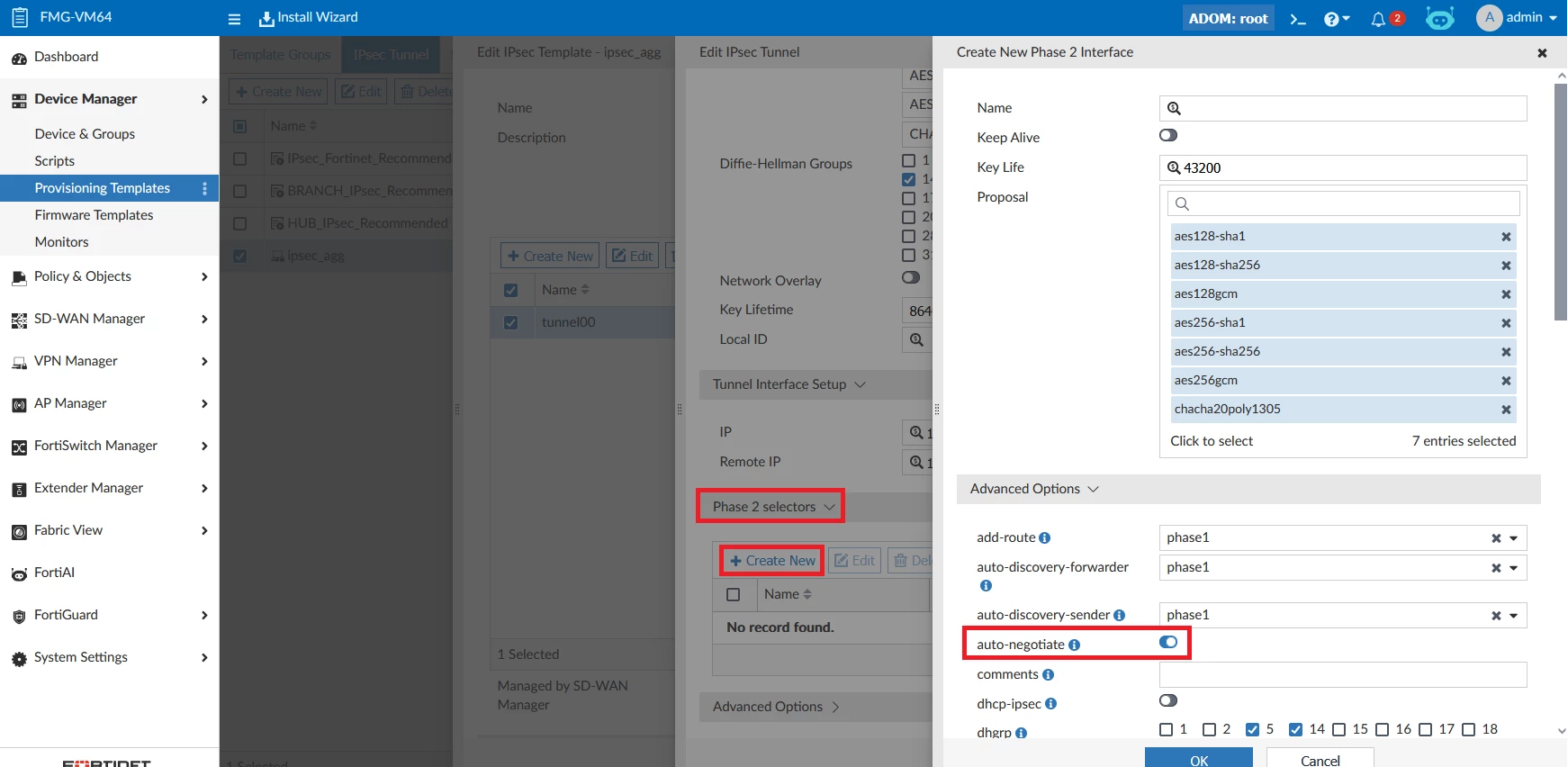Screen dimensions: 1568x767
Task: Uncheck dhgrp group 14 checkbox
Action: 1295,729
